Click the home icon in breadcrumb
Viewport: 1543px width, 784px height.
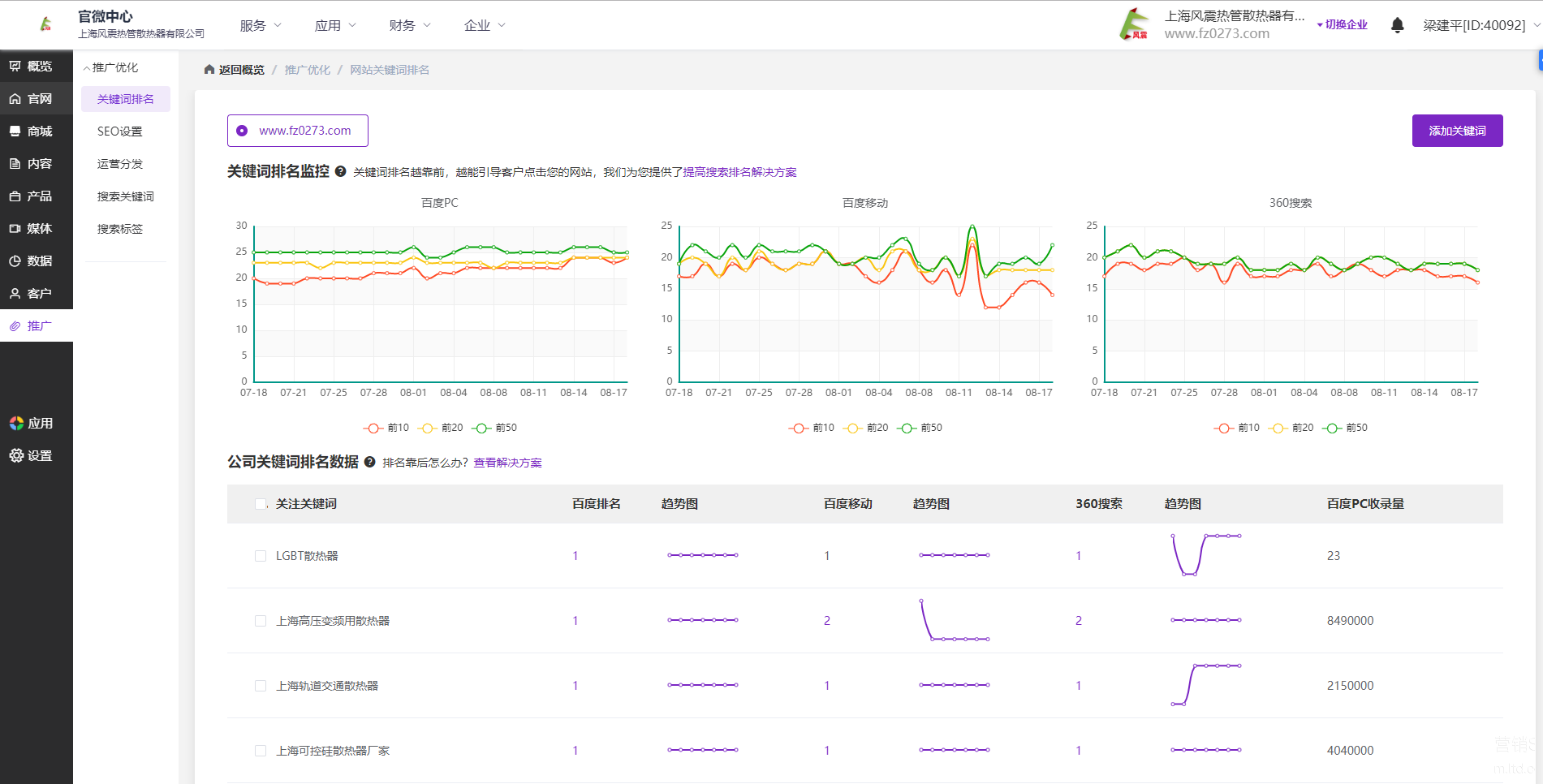tap(209, 70)
